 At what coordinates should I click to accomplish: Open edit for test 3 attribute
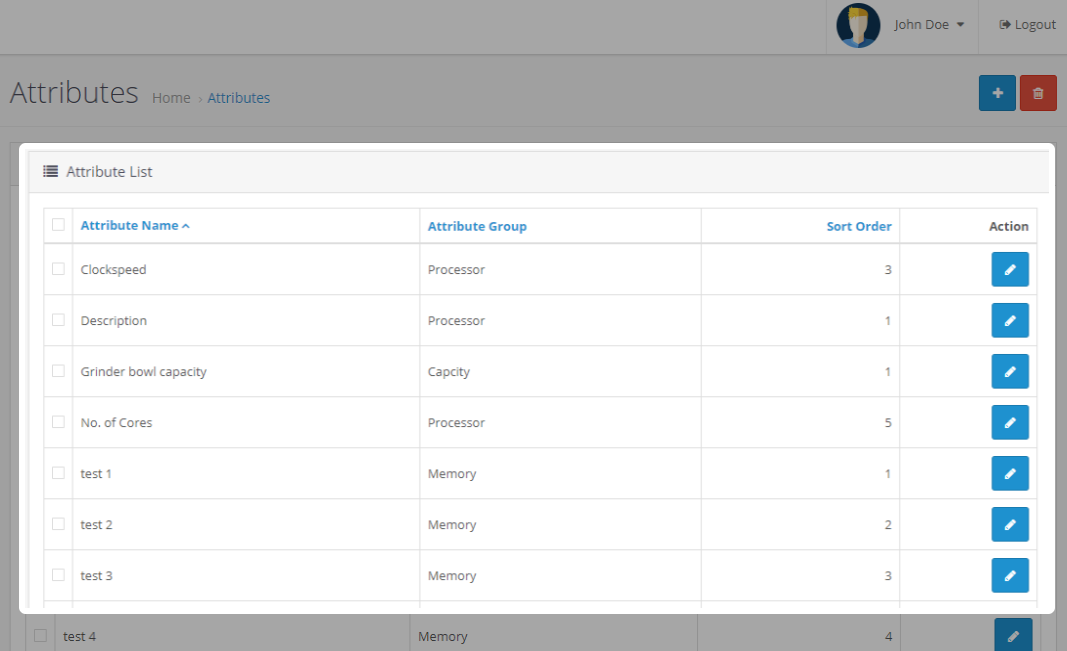1009,575
